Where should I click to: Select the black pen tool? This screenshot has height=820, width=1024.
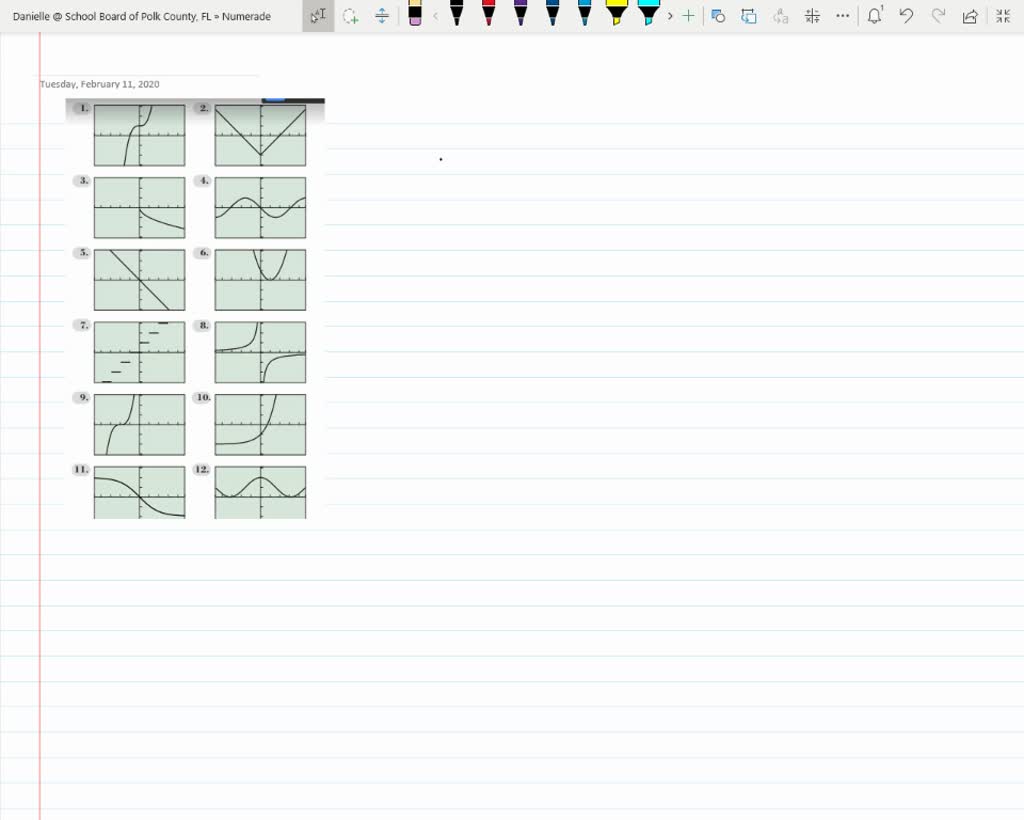456,15
